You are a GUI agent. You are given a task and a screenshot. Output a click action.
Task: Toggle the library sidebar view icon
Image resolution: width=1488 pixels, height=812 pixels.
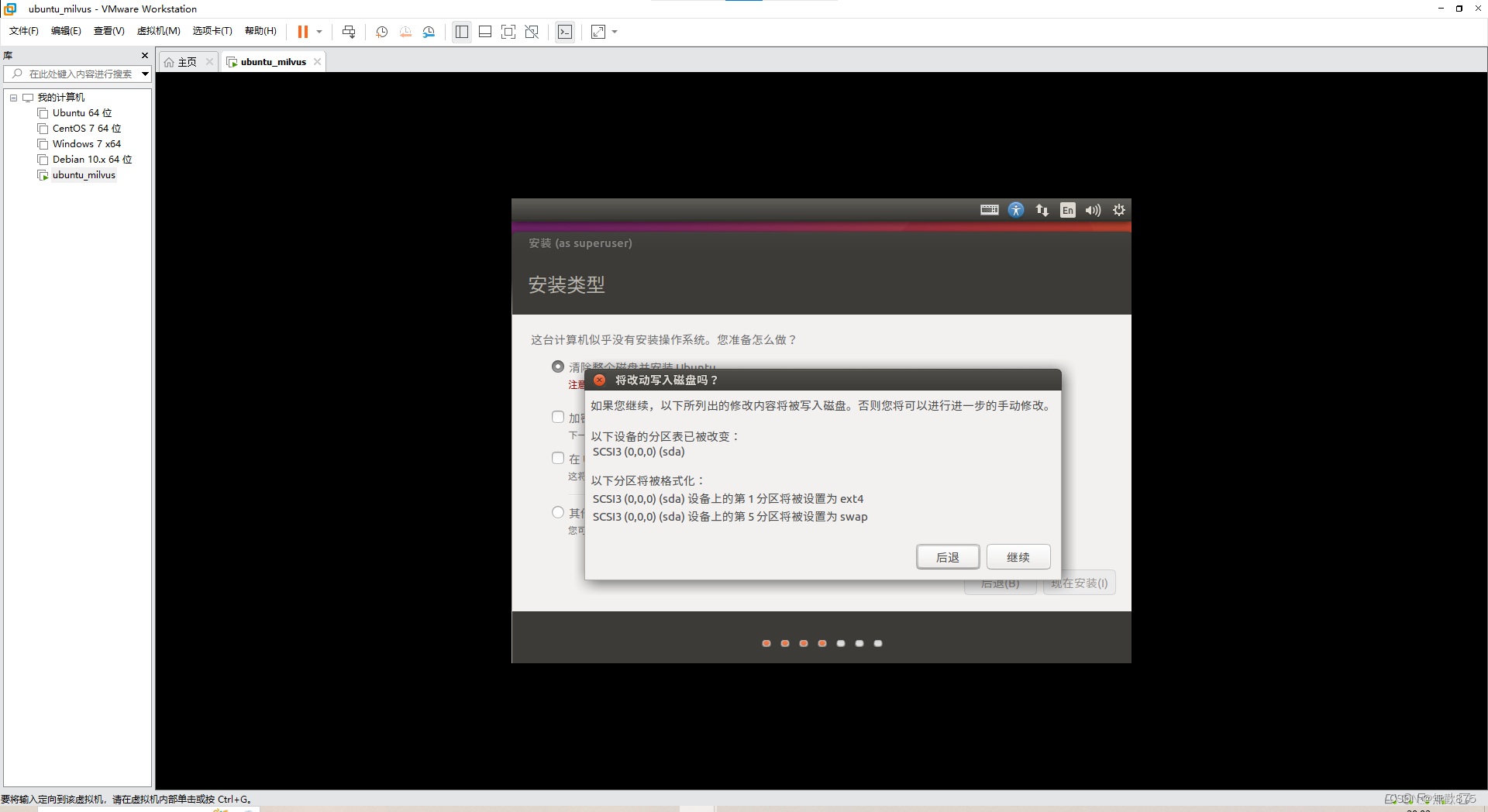[x=462, y=32]
